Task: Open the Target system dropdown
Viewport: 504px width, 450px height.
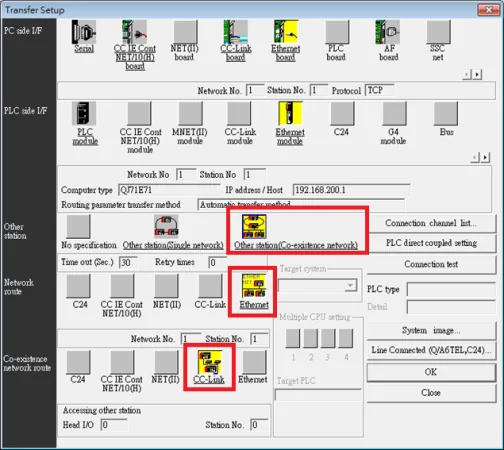Action: (351, 286)
